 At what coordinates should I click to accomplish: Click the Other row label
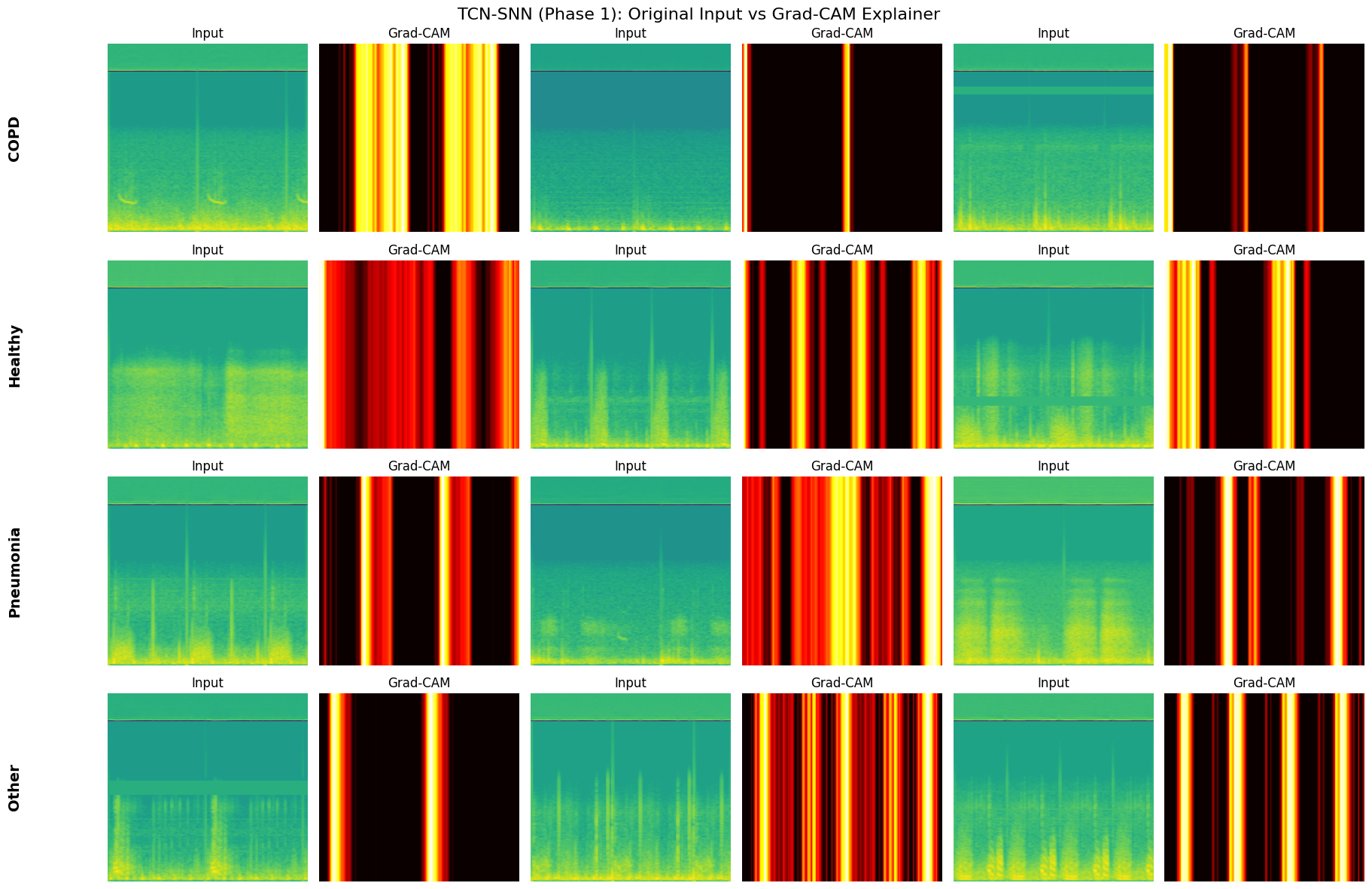(14, 786)
